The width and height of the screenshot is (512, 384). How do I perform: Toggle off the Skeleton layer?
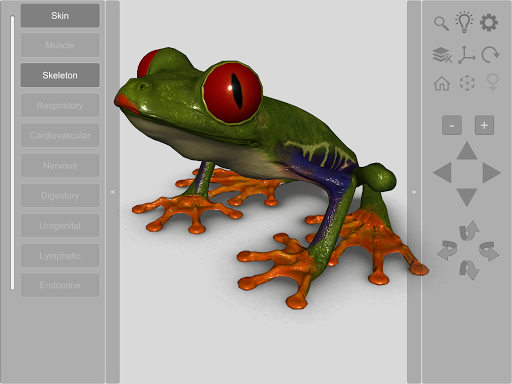pyautogui.click(x=60, y=75)
